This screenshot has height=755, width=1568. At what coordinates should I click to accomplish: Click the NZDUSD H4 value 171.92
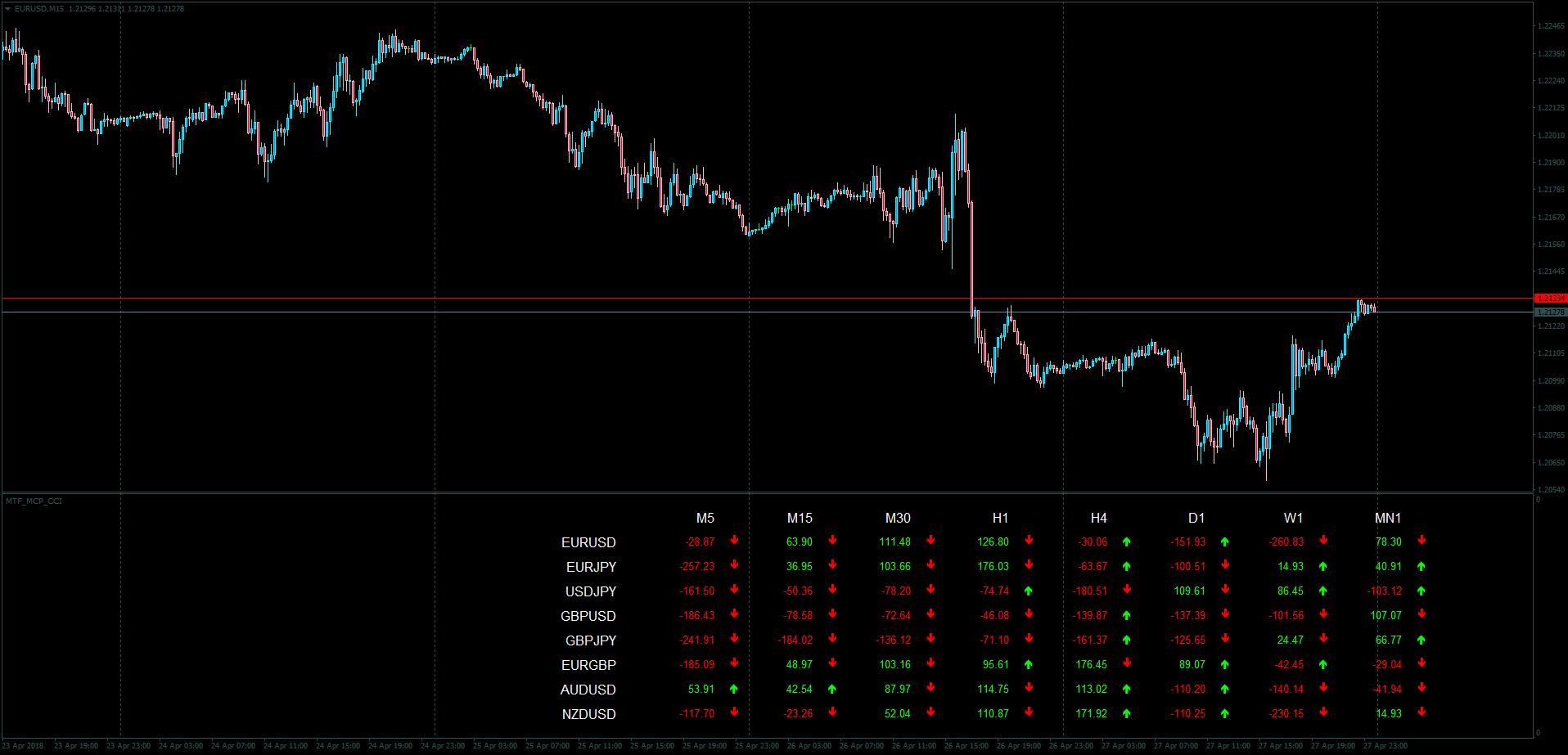[x=1091, y=713]
